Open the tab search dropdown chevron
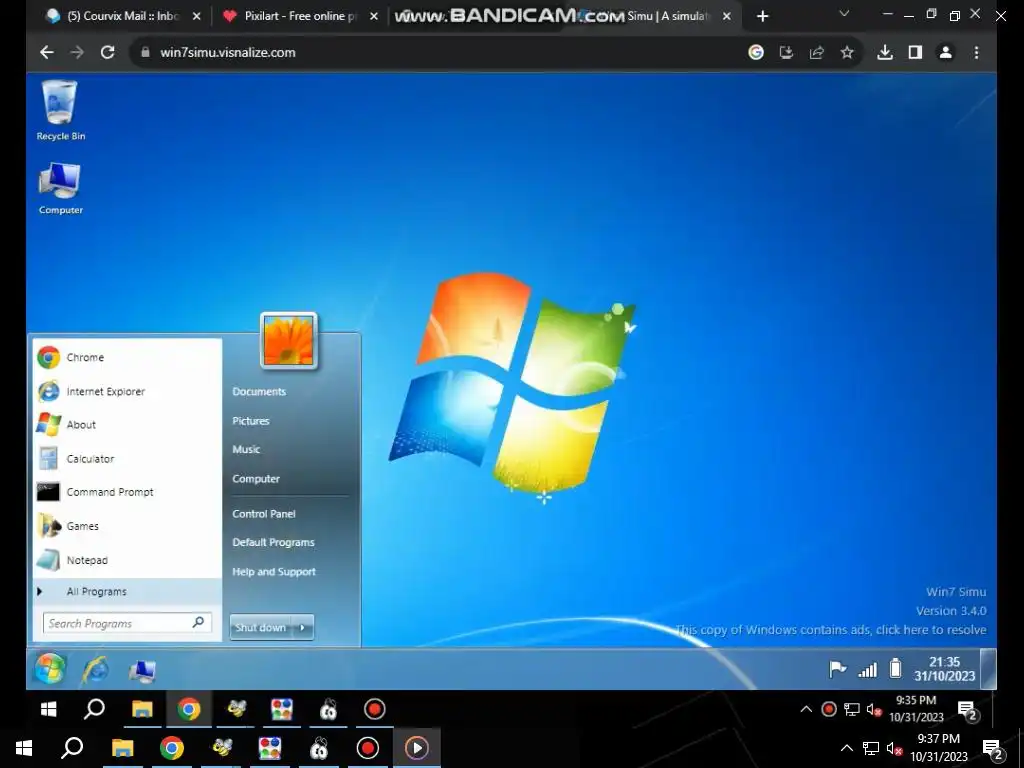 [844, 13]
